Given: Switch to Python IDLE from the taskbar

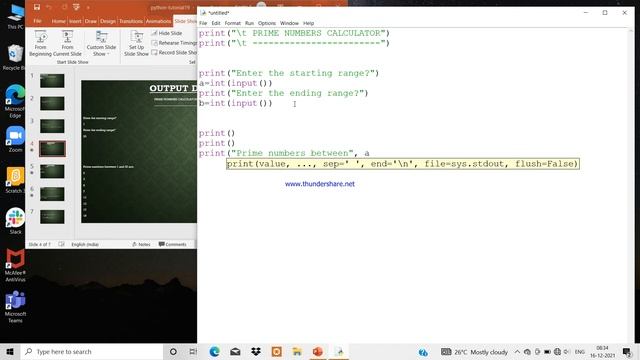Looking at the screenshot, I should point(339,351).
